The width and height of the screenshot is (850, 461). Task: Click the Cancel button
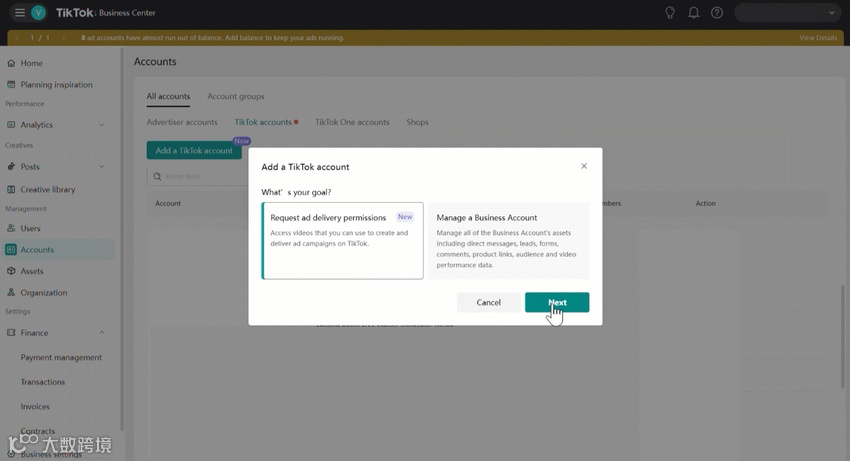pos(488,302)
